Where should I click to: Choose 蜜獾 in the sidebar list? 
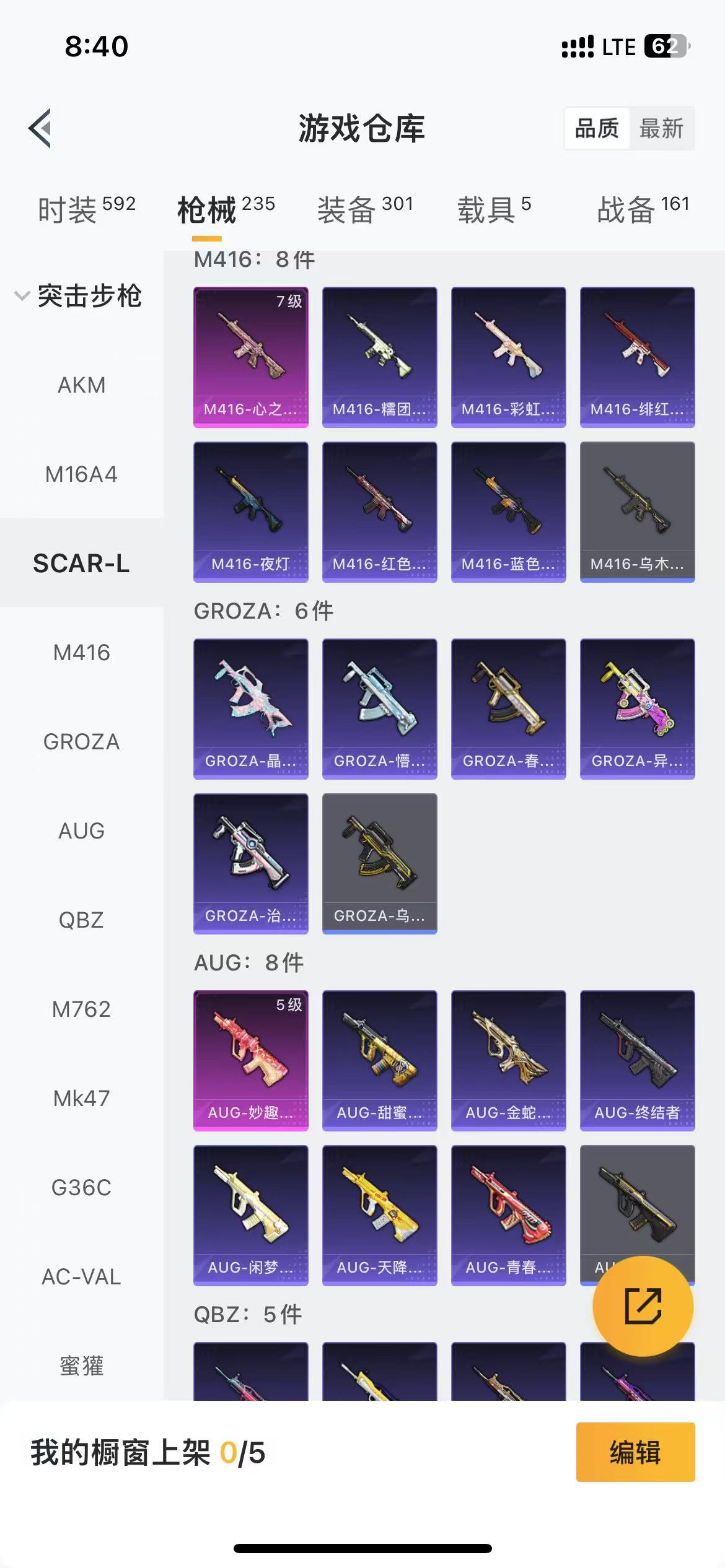(x=81, y=1364)
